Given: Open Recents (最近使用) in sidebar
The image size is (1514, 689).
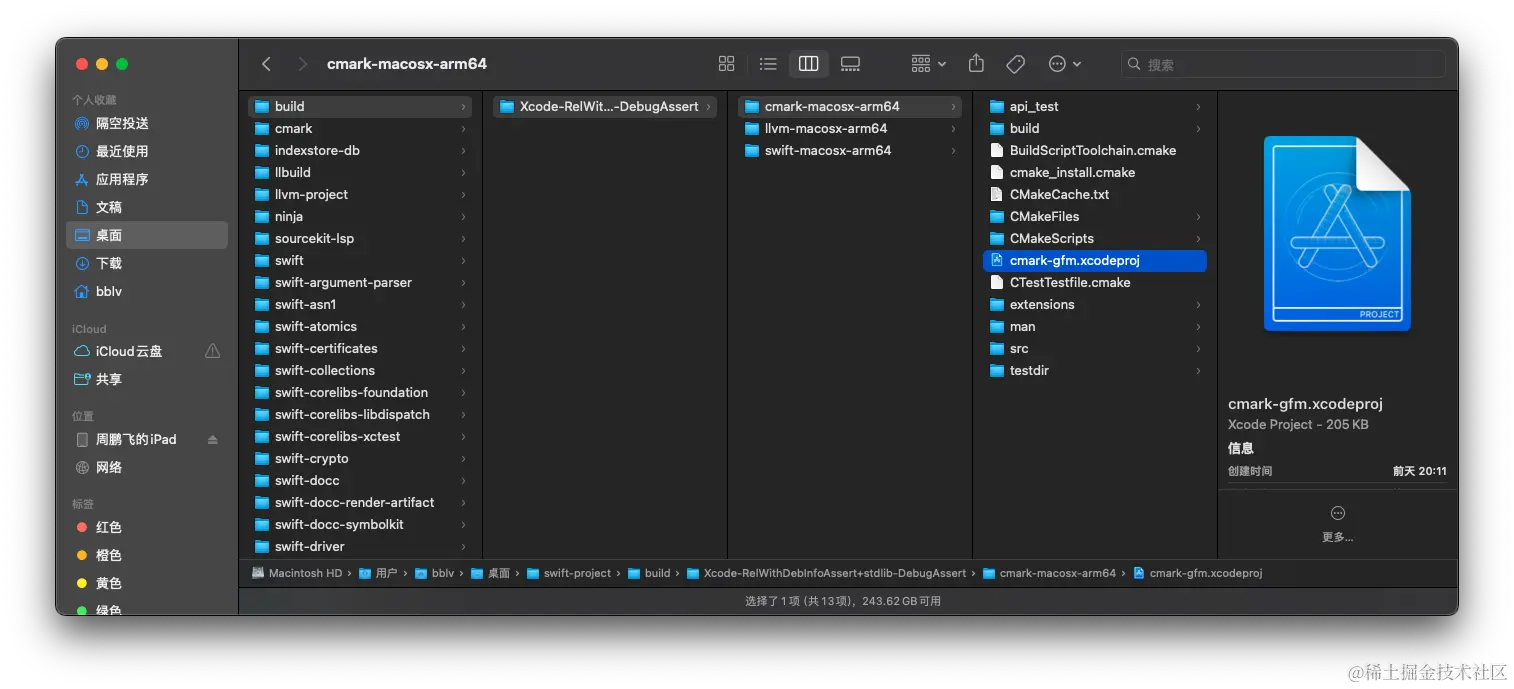Looking at the screenshot, I should (147, 151).
